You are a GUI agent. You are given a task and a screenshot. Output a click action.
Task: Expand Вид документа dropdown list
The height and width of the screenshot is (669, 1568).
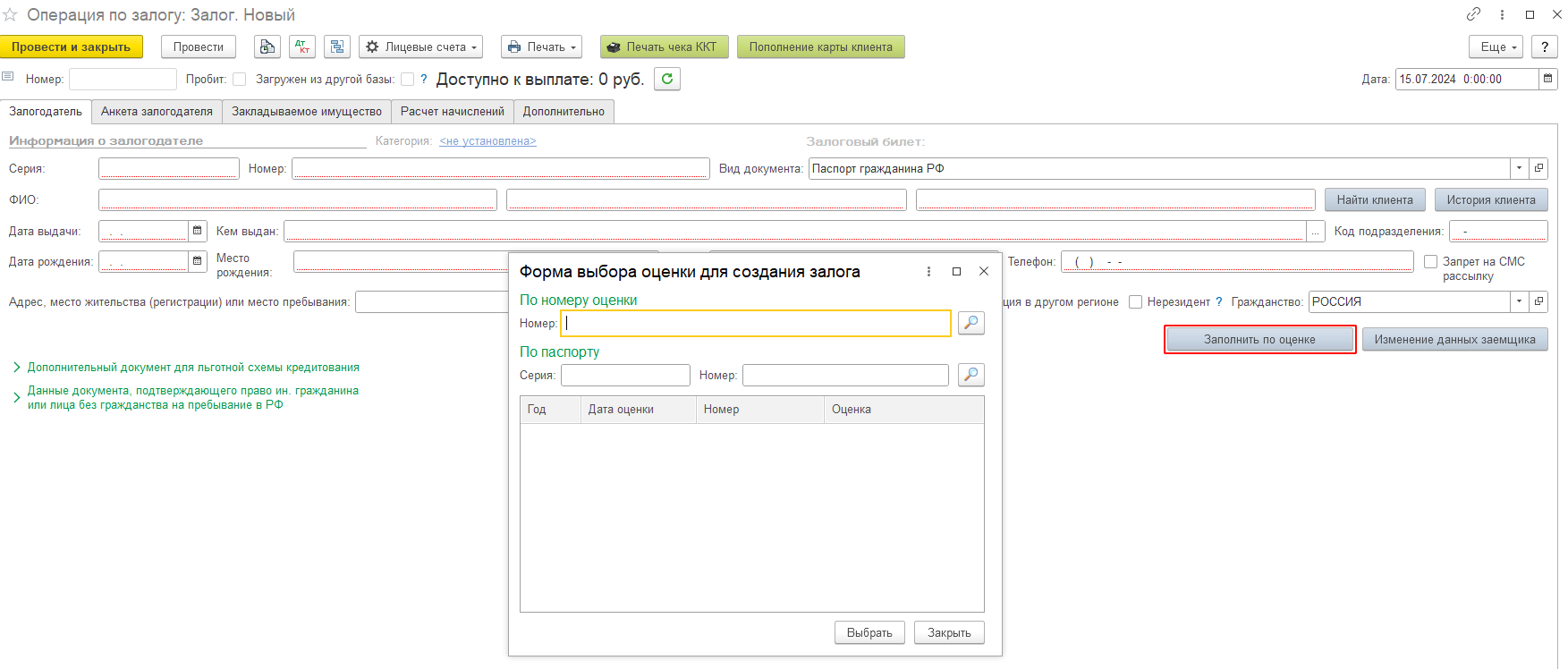click(x=1519, y=168)
